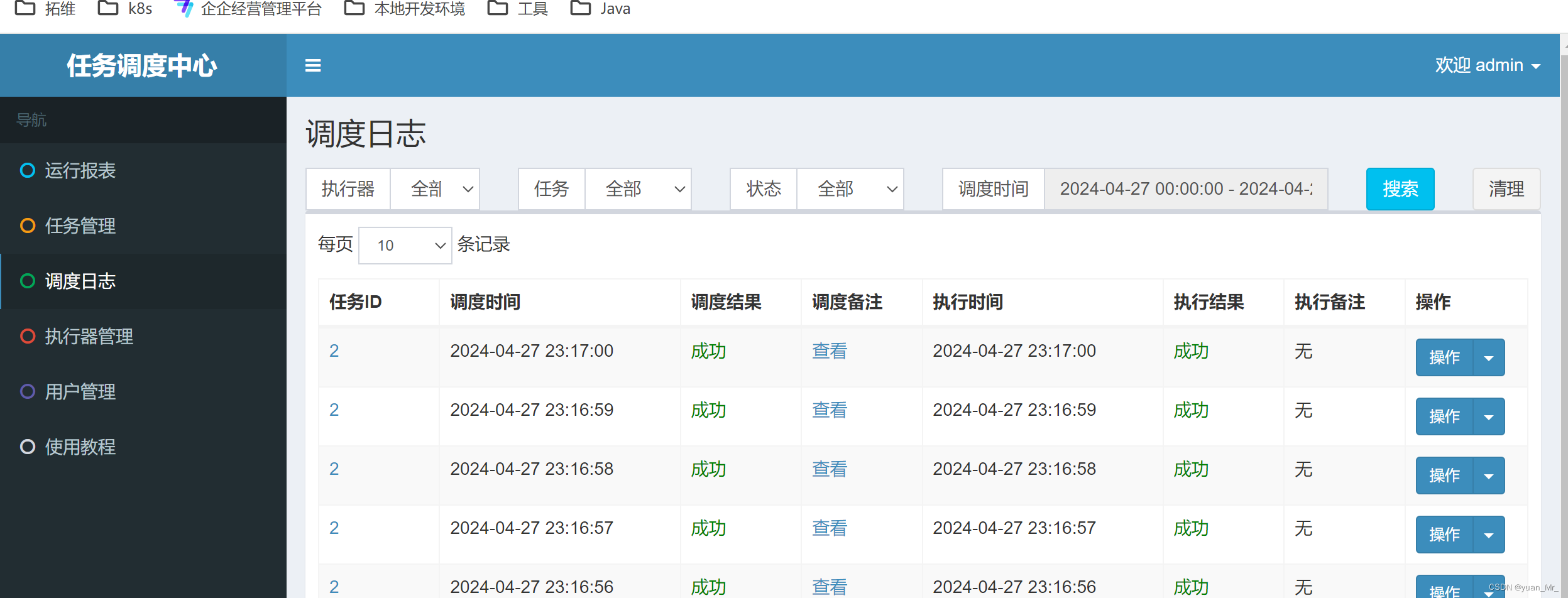Open the 欢迎 admin user dropdown
This screenshot has width=1568, height=598.
[1488, 65]
